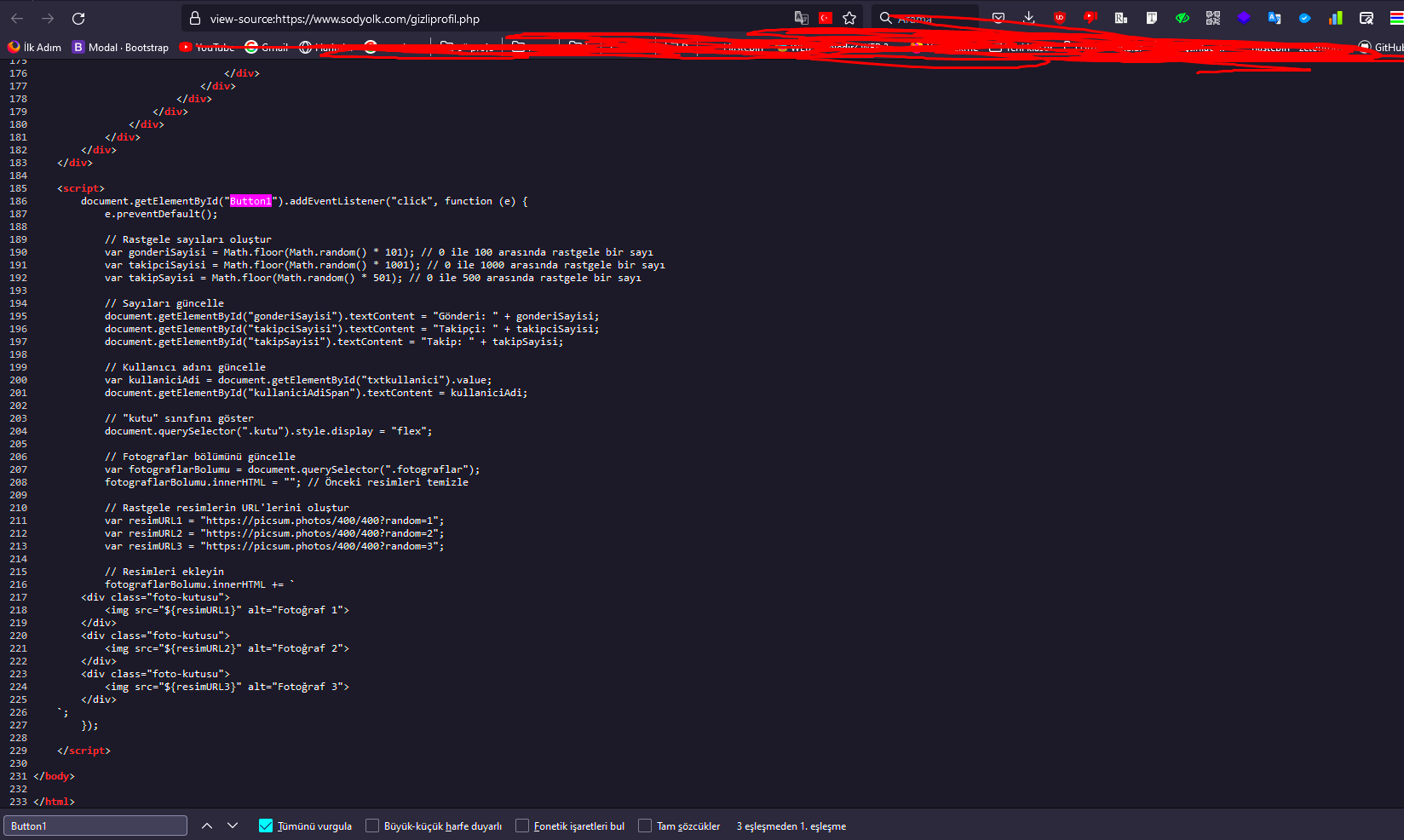1404x840 pixels.
Task: Open the blue translator extension icon
Action: pos(1275,18)
